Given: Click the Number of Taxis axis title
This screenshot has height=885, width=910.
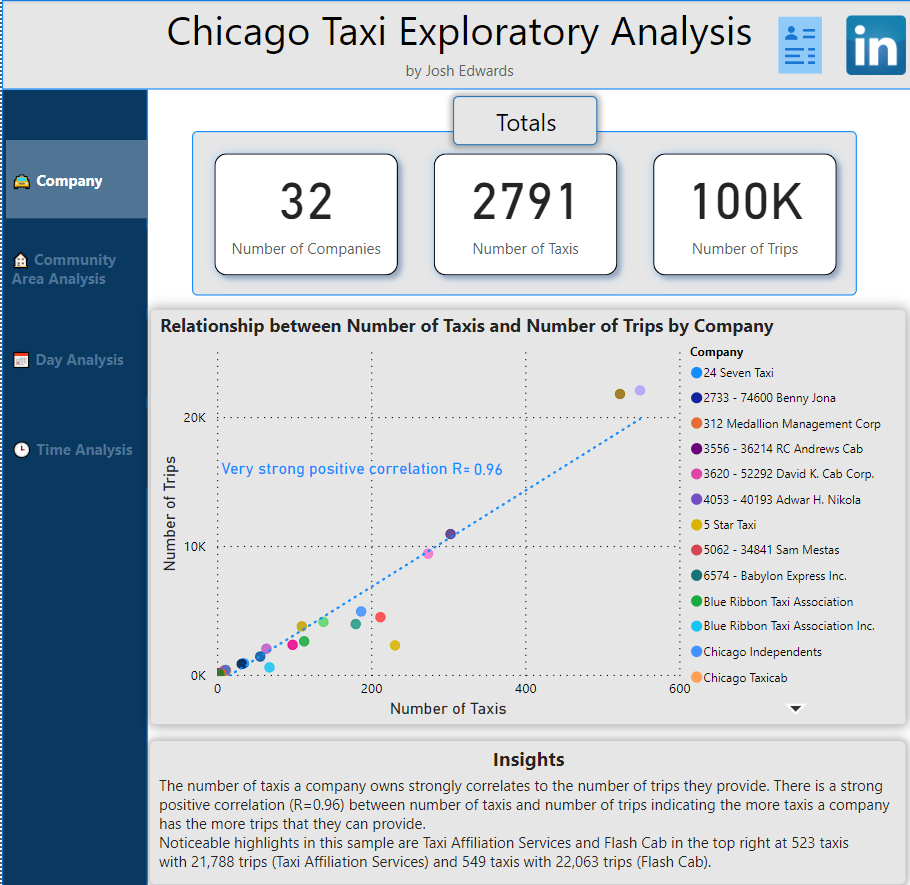Looking at the screenshot, I should tap(448, 709).
